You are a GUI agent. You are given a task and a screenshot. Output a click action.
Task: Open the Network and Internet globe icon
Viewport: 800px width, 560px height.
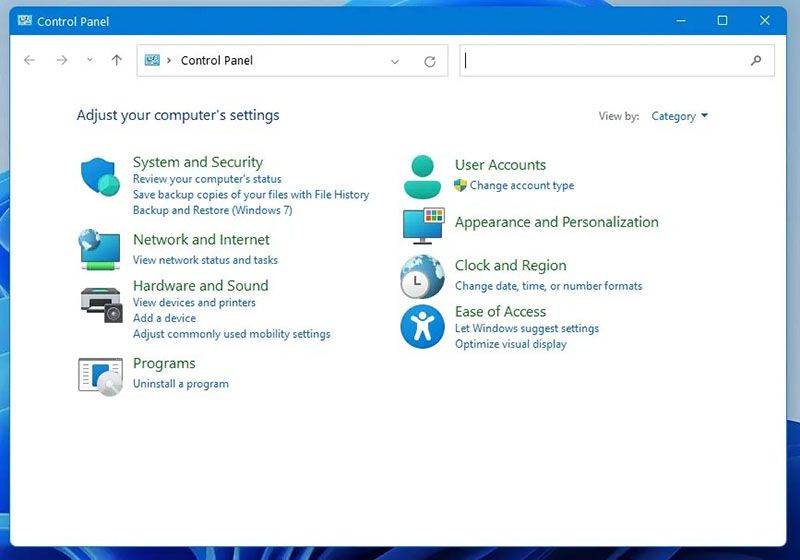coord(100,249)
